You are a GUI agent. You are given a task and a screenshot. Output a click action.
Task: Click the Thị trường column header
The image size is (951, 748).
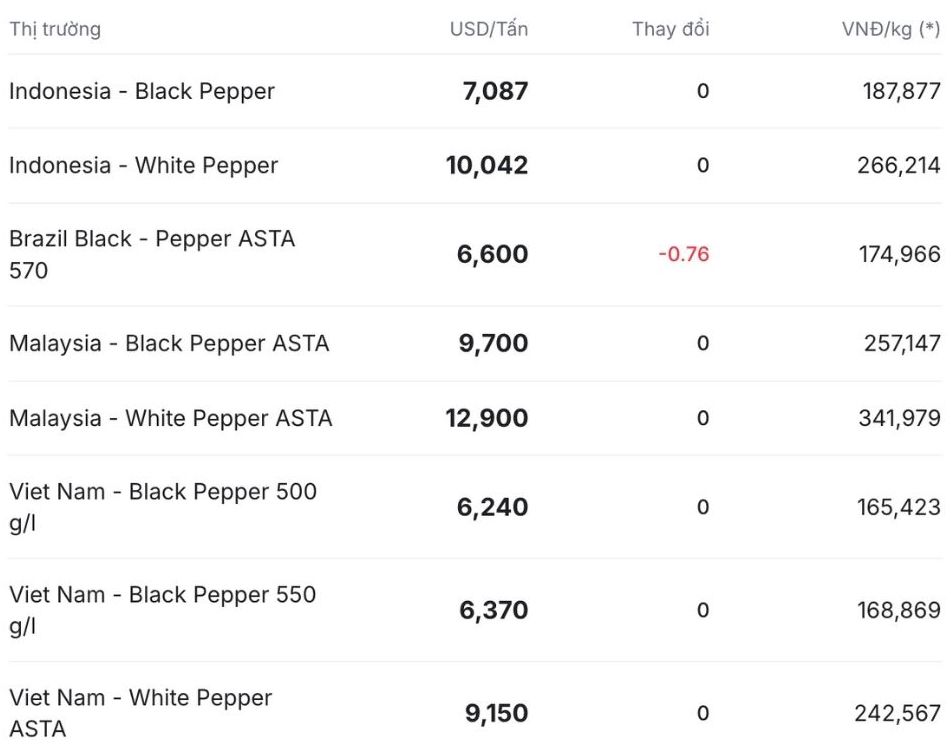[x=55, y=29]
